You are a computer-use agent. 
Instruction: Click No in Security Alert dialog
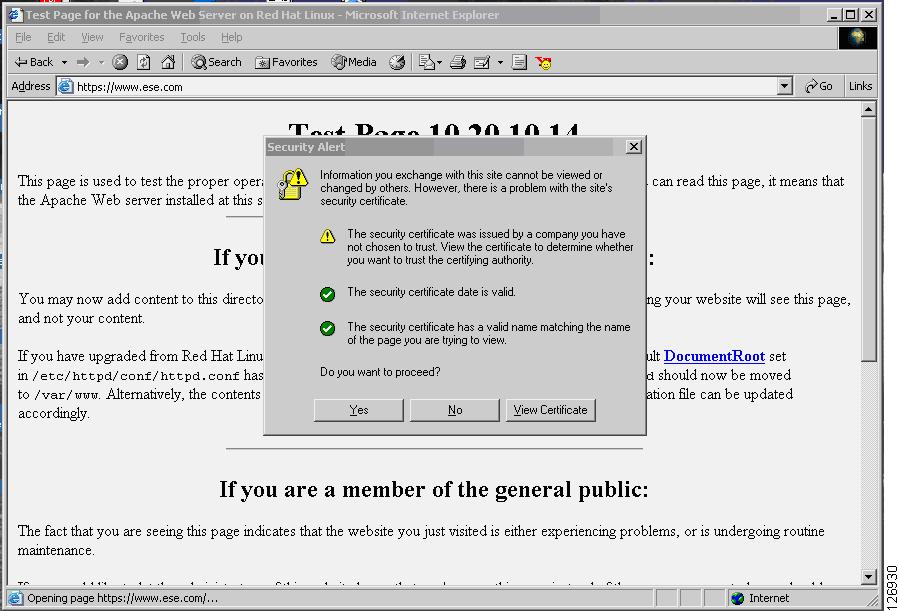455,410
